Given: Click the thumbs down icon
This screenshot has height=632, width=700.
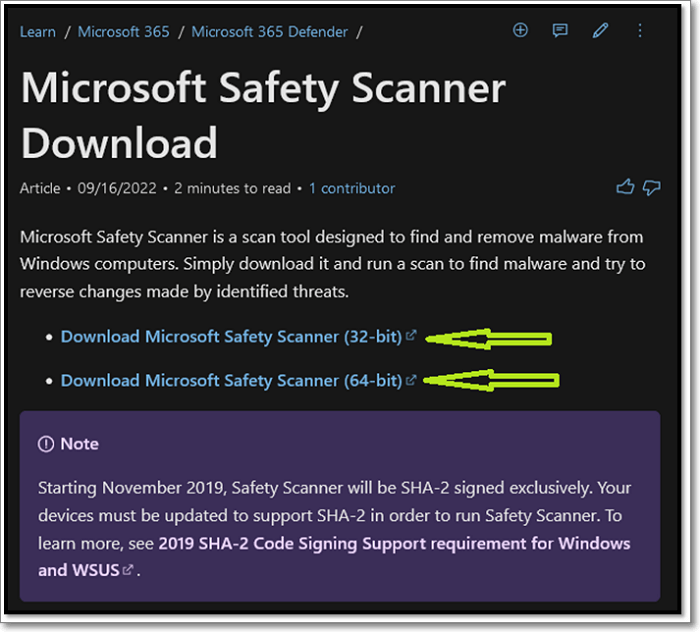Looking at the screenshot, I should 652,187.
